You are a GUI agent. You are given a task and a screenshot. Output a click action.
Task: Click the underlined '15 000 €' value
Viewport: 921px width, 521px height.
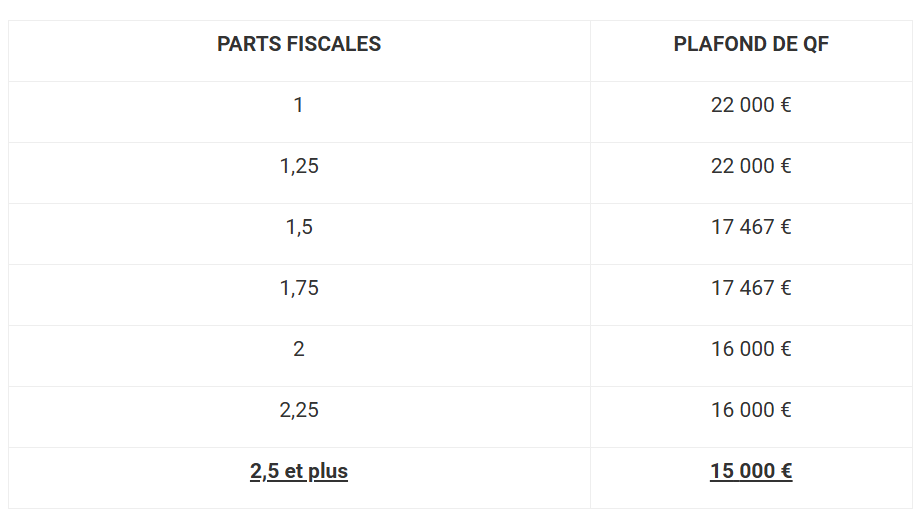pos(751,471)
